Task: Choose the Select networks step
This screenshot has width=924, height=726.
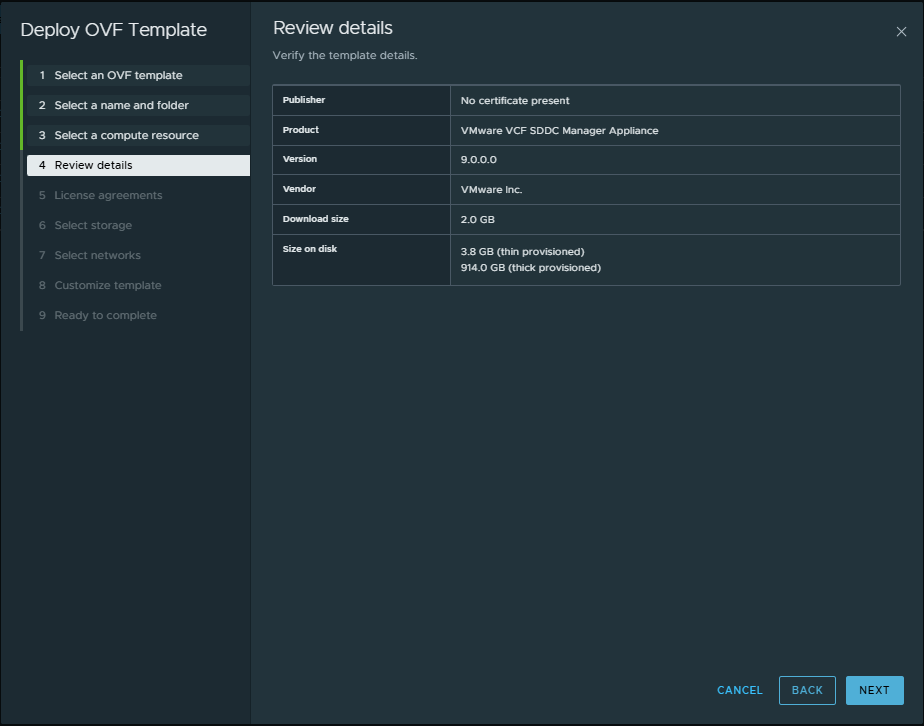Action: [97, 256]
